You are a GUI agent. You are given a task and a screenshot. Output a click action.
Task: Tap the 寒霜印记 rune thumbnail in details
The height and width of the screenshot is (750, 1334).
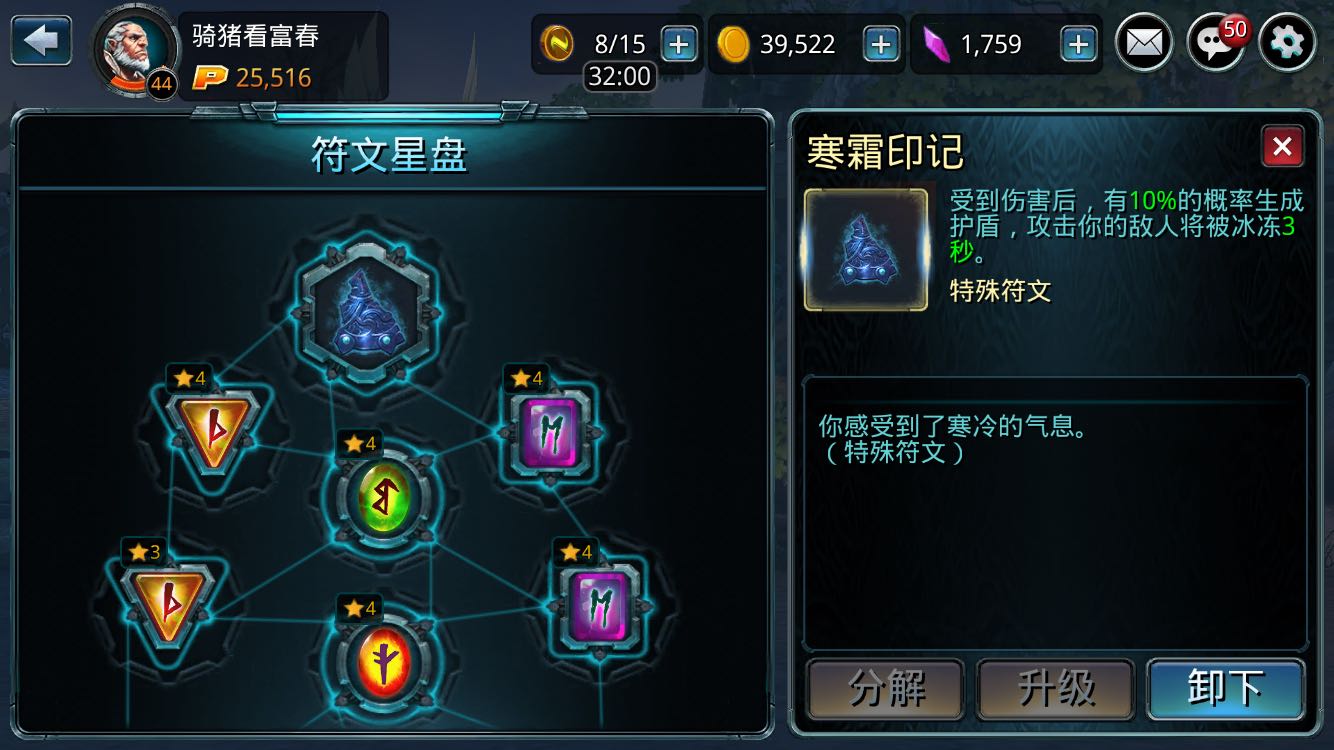pyautogui.click(x=866, y=249)
